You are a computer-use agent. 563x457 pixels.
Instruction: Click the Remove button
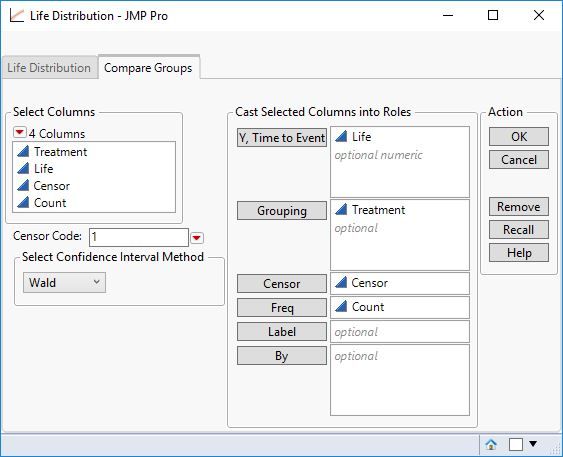click(519, 206)
